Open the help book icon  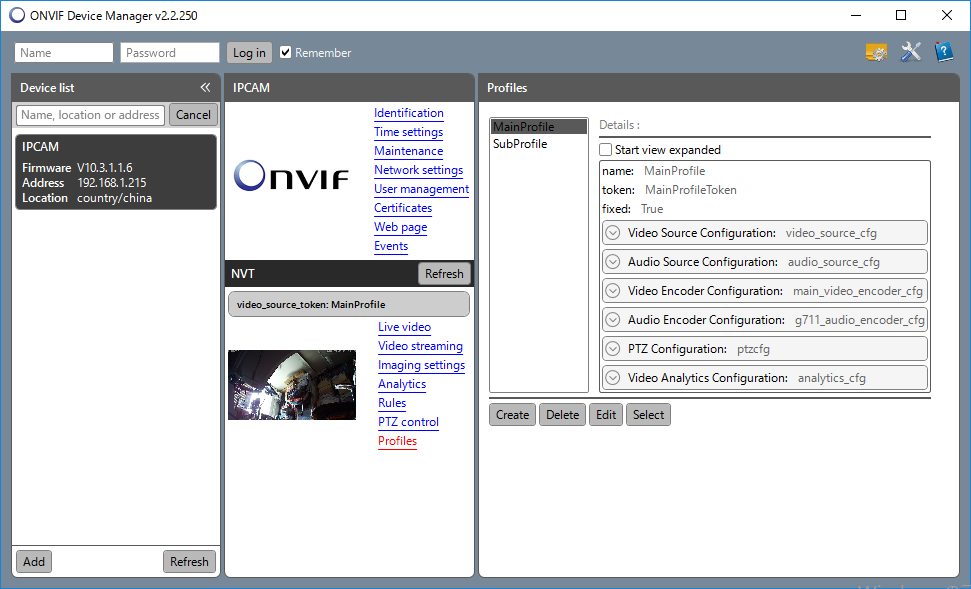pos(944,52)
